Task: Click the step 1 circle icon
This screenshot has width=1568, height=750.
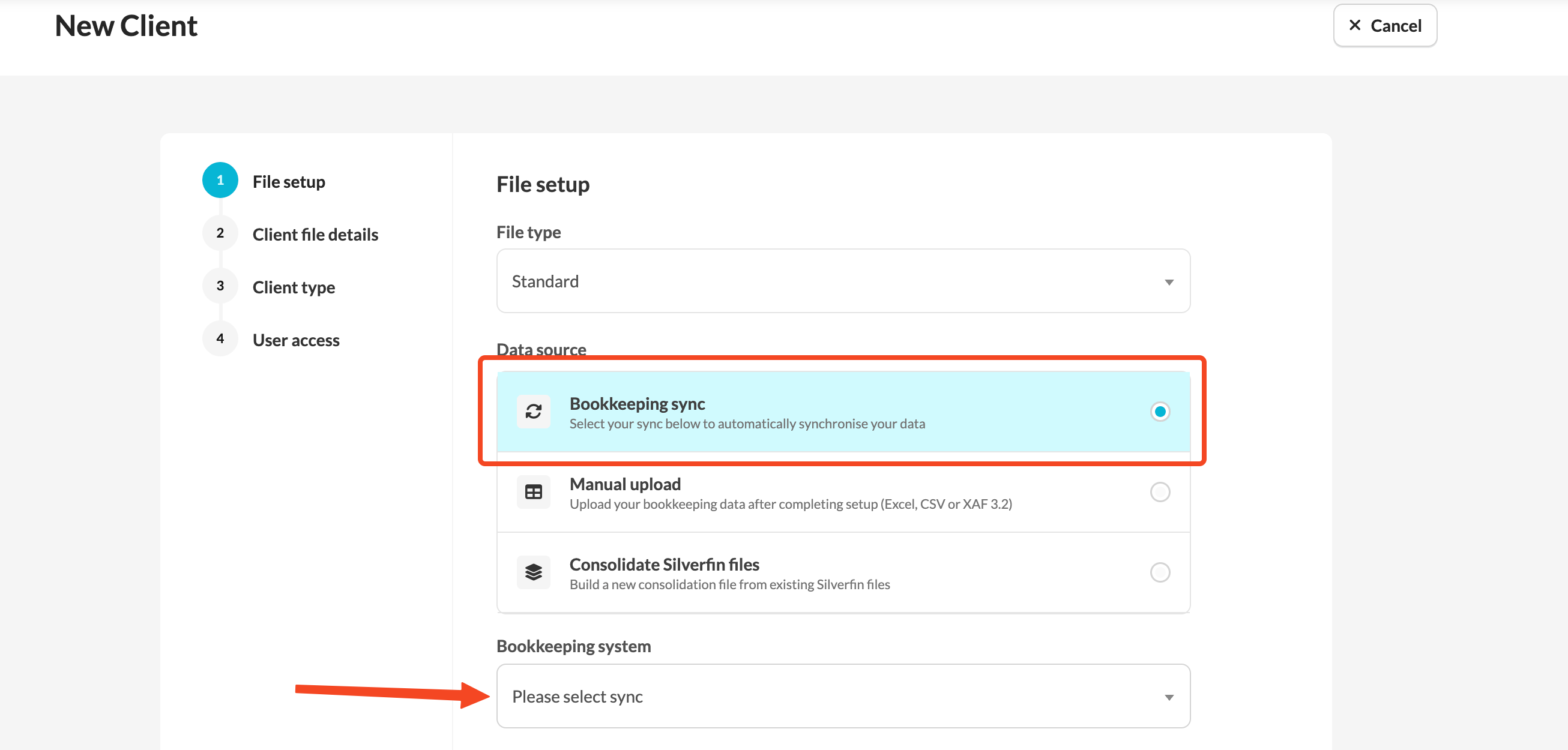Action: click(220, 180)
